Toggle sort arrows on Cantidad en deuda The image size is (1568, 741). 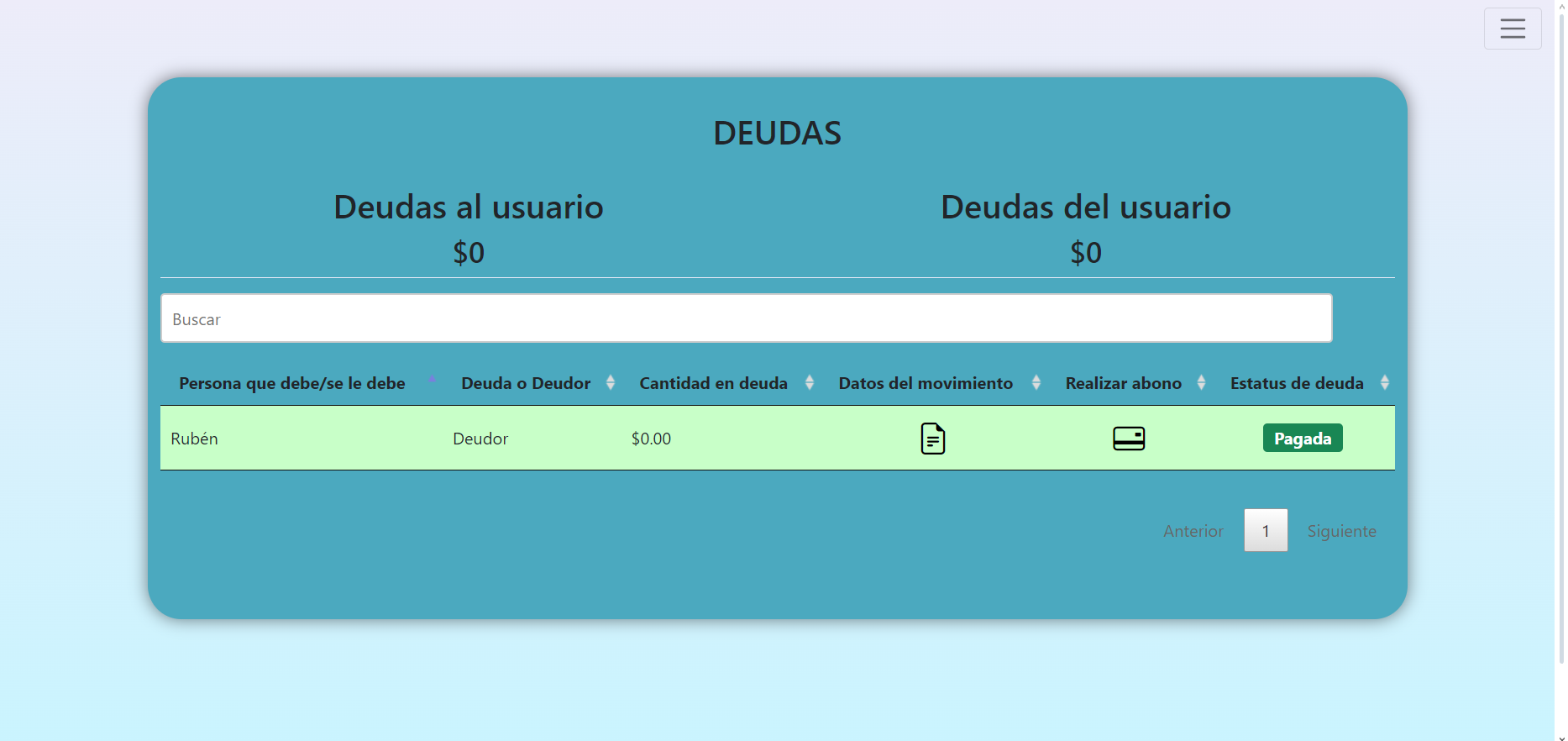tap(810, 383)
